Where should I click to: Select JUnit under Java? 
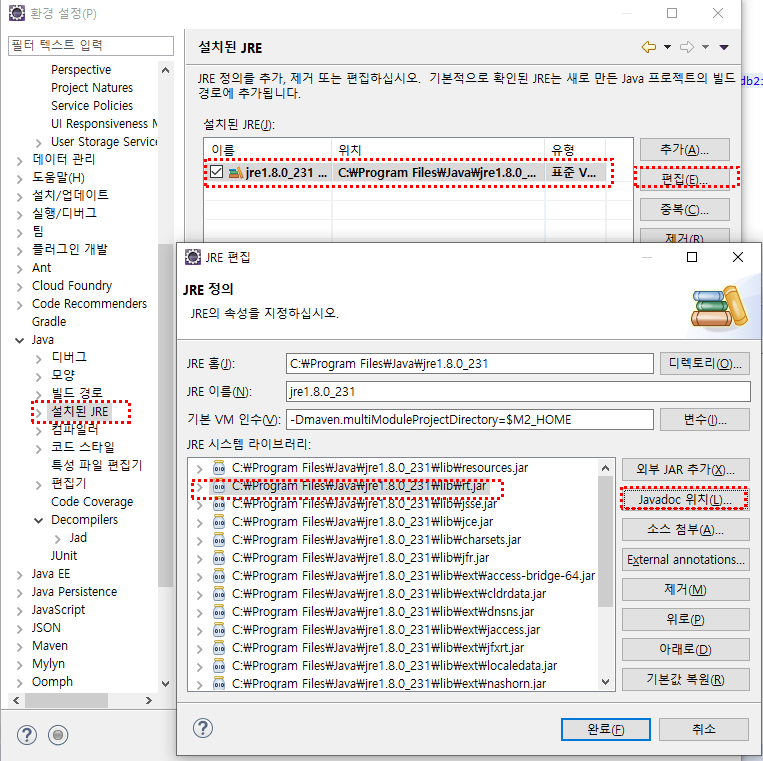[64, 556]
